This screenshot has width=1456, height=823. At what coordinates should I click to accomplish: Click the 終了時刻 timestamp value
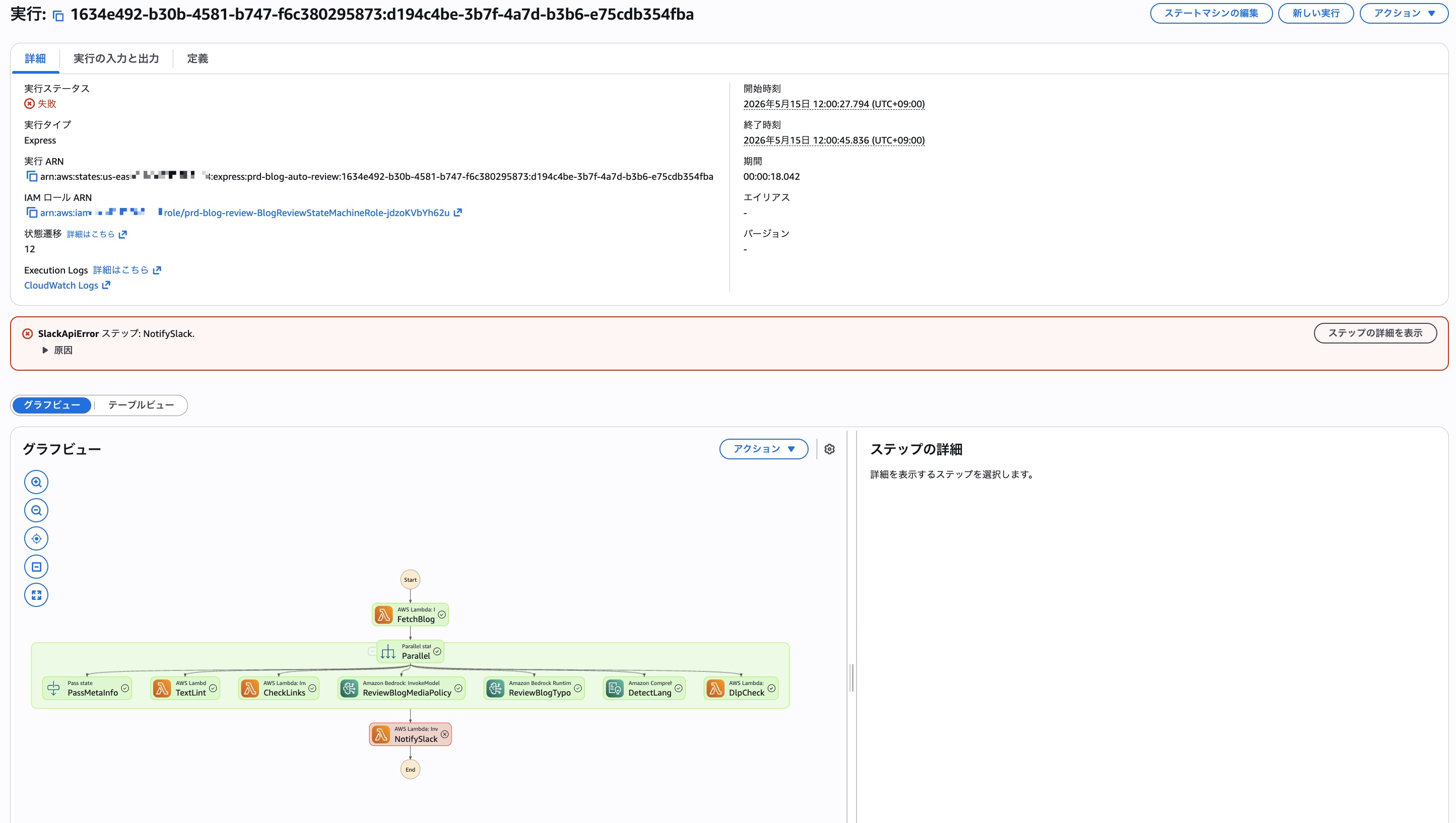coord(834,140)
